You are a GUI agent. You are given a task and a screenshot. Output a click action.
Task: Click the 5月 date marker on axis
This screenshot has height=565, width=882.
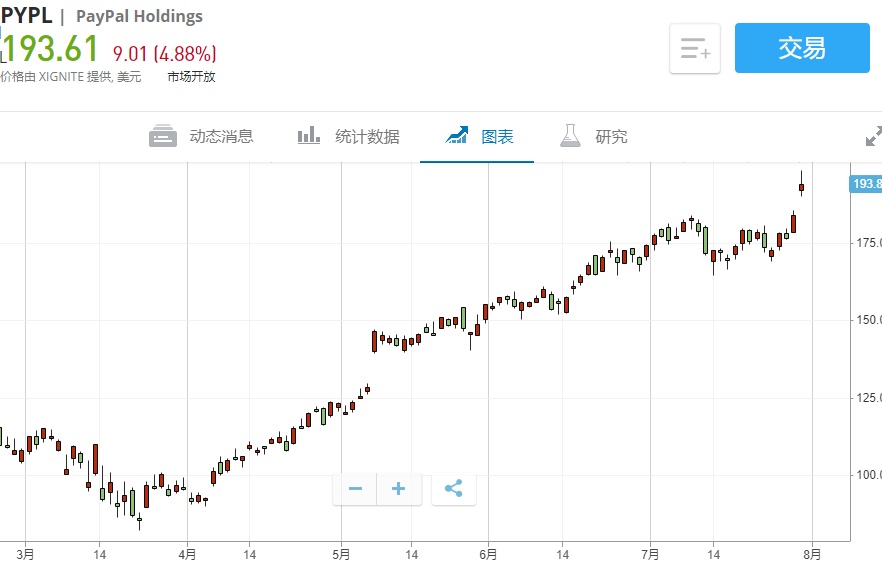coord(342,553)
